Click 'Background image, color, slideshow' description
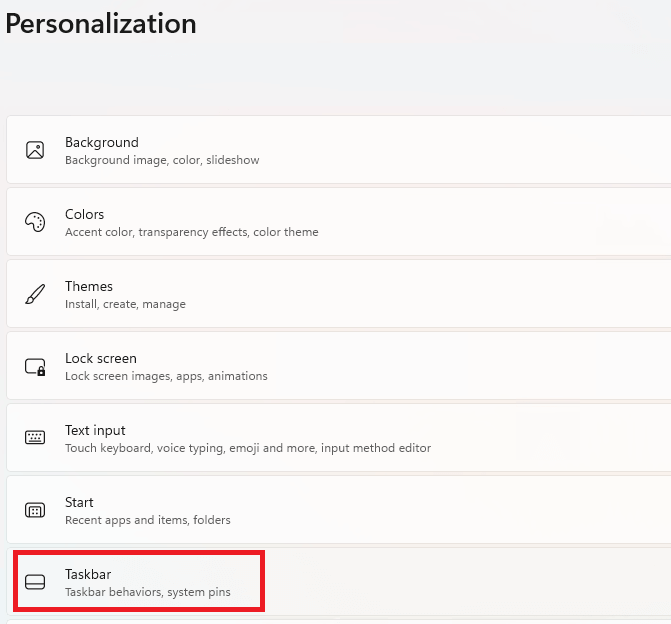Screen dimensions: 671x624 pyautogui.click(x=162, y=160)
